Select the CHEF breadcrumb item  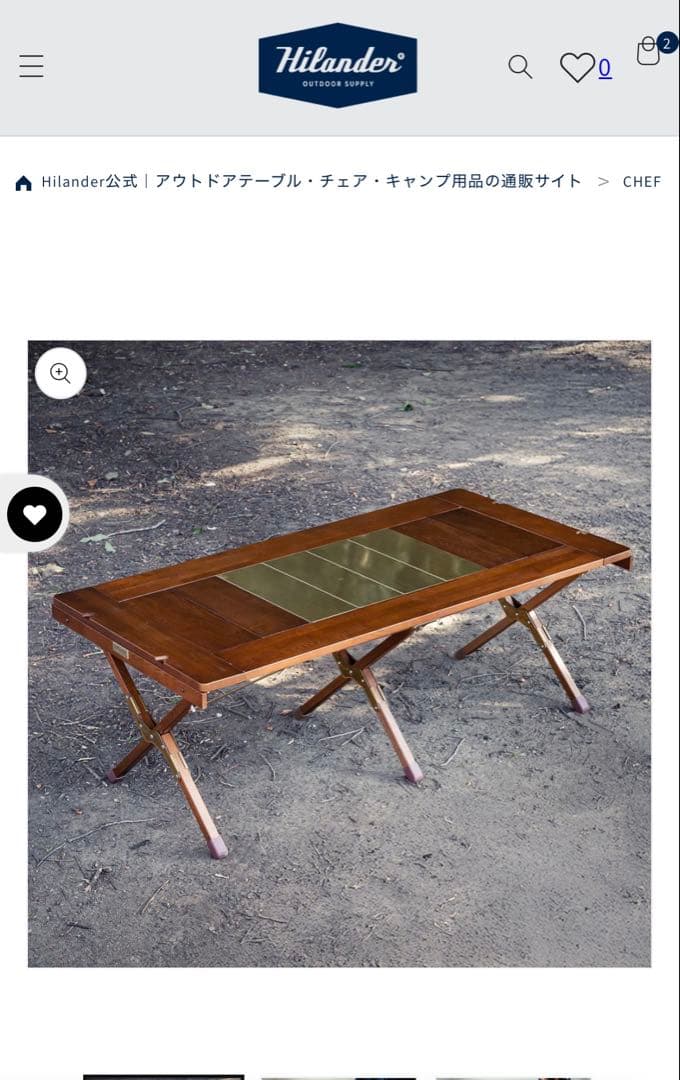pyautogui.click(x=641, y=182)
